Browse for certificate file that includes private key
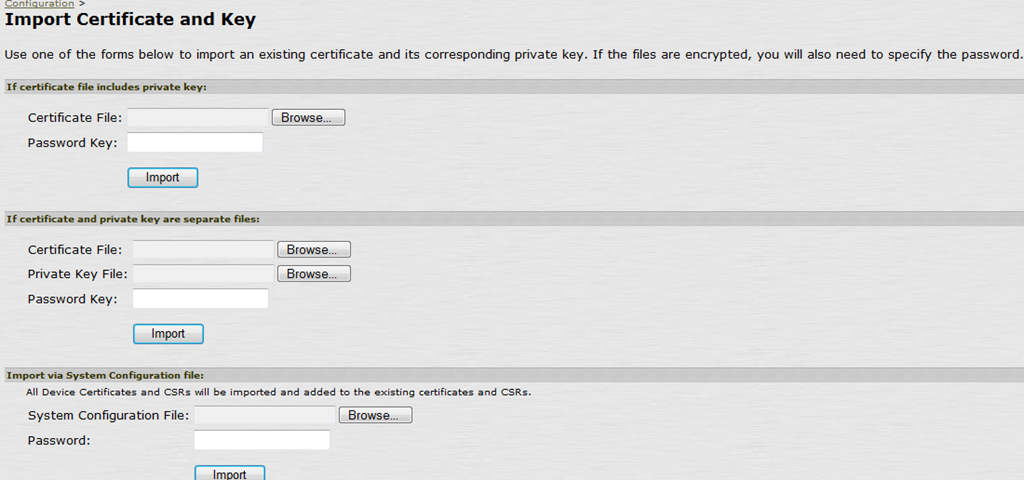This screenshot has width=1024, height=480. click(307, 118)
